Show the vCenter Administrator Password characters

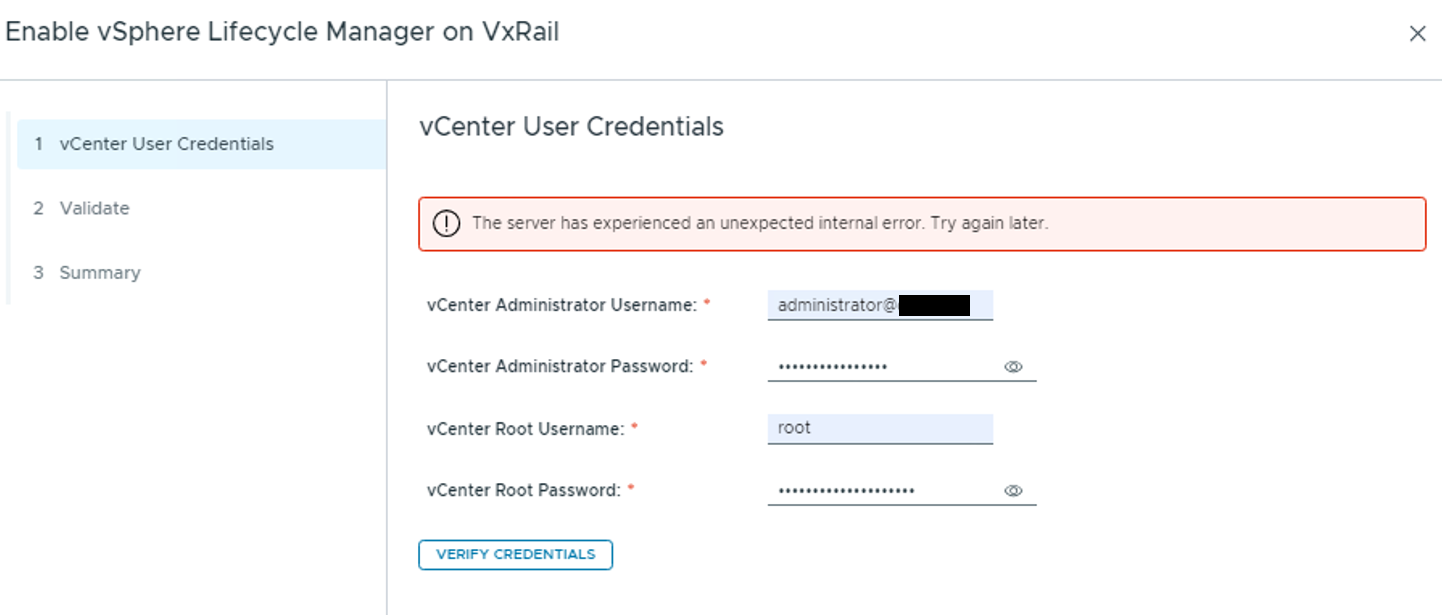point(1013,366)
